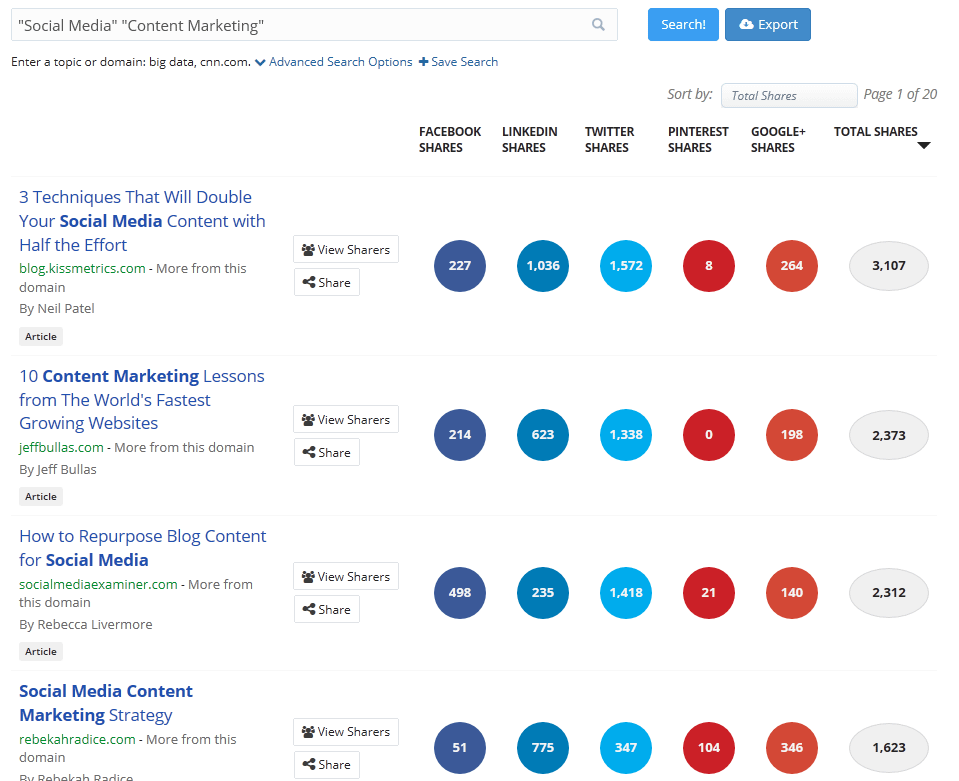Share the Repurpose Blog Content article
This screenshot has width=959, height=781.
pyautogui.click(x=326, y=609)
